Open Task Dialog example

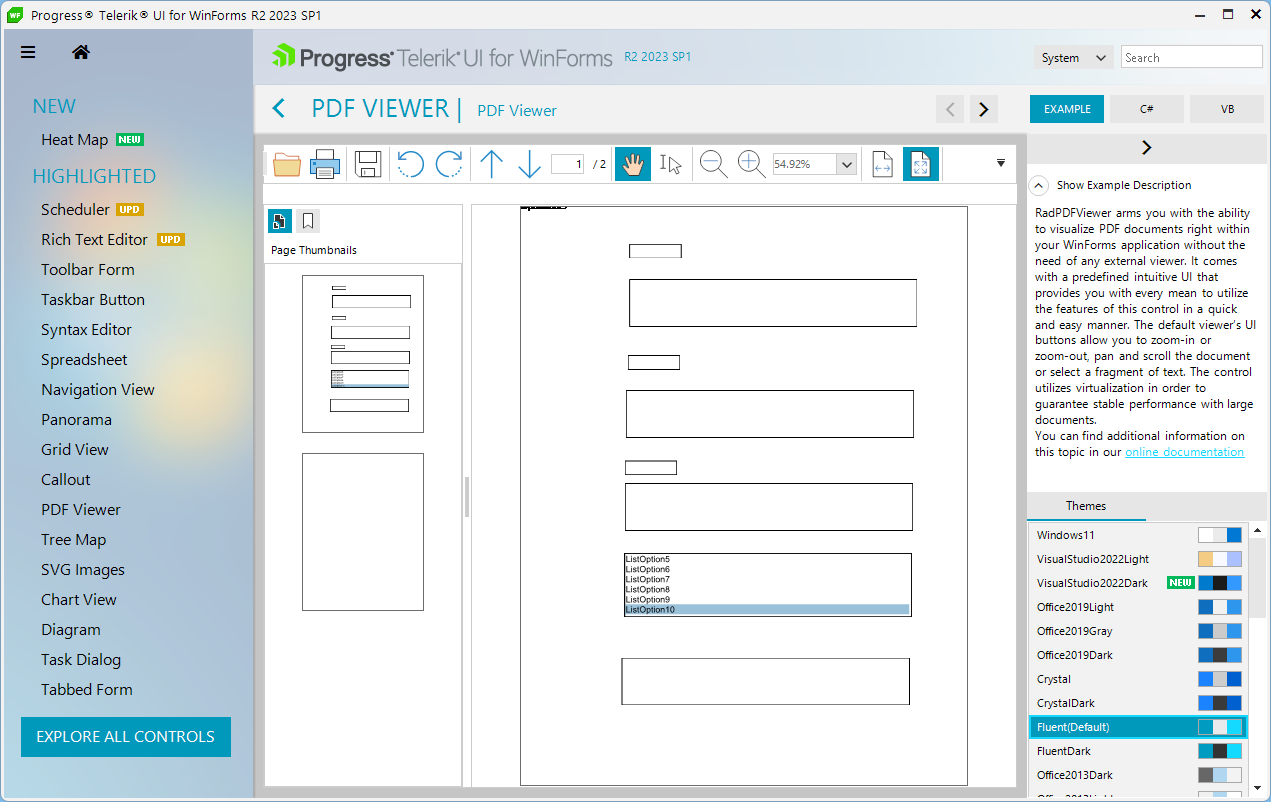point(81,660)
